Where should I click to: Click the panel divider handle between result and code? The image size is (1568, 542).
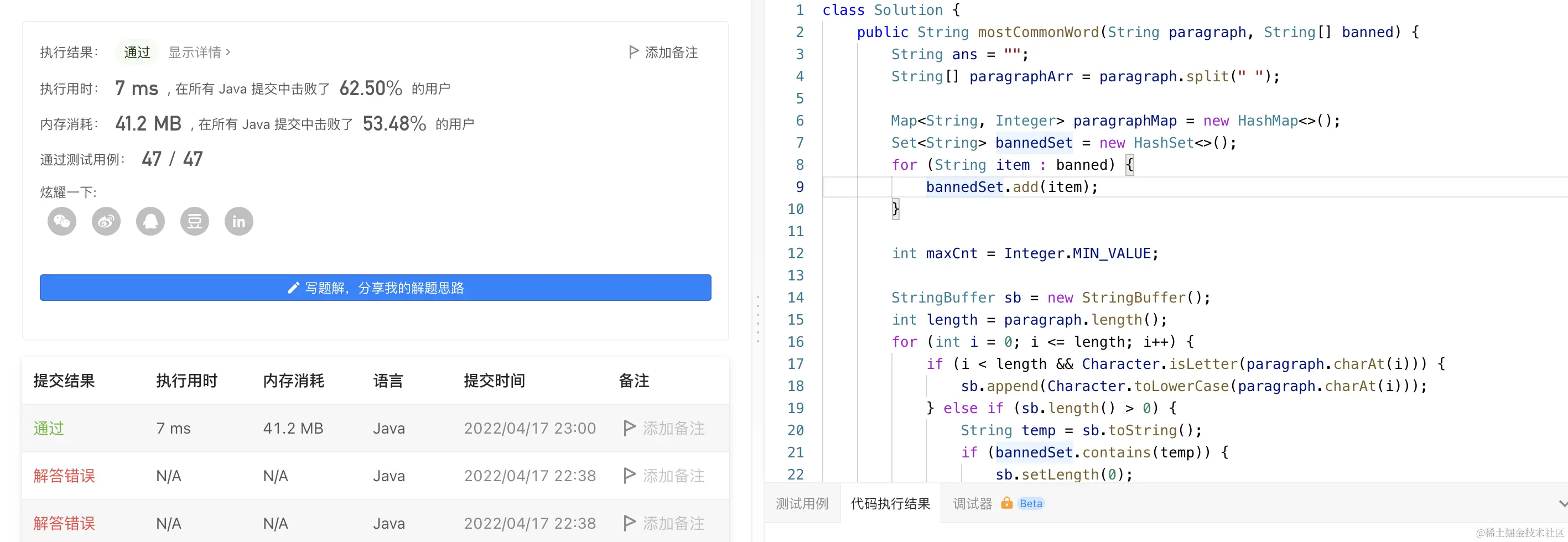(758, 319)
